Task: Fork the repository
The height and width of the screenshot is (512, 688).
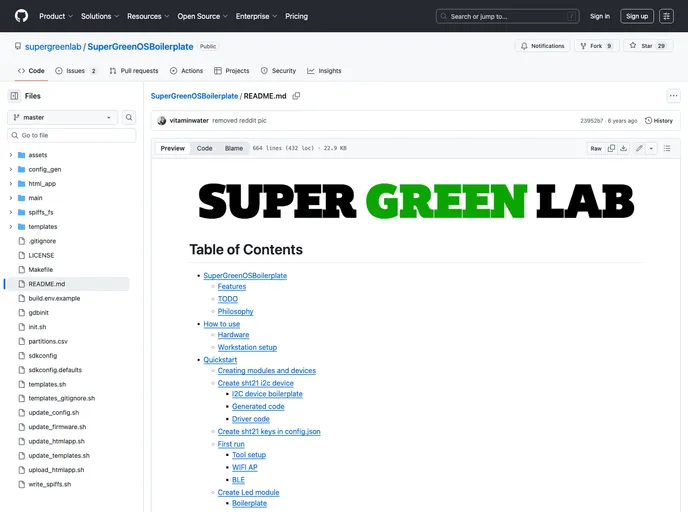Action: pyautogui.click(x=596, y=46)
